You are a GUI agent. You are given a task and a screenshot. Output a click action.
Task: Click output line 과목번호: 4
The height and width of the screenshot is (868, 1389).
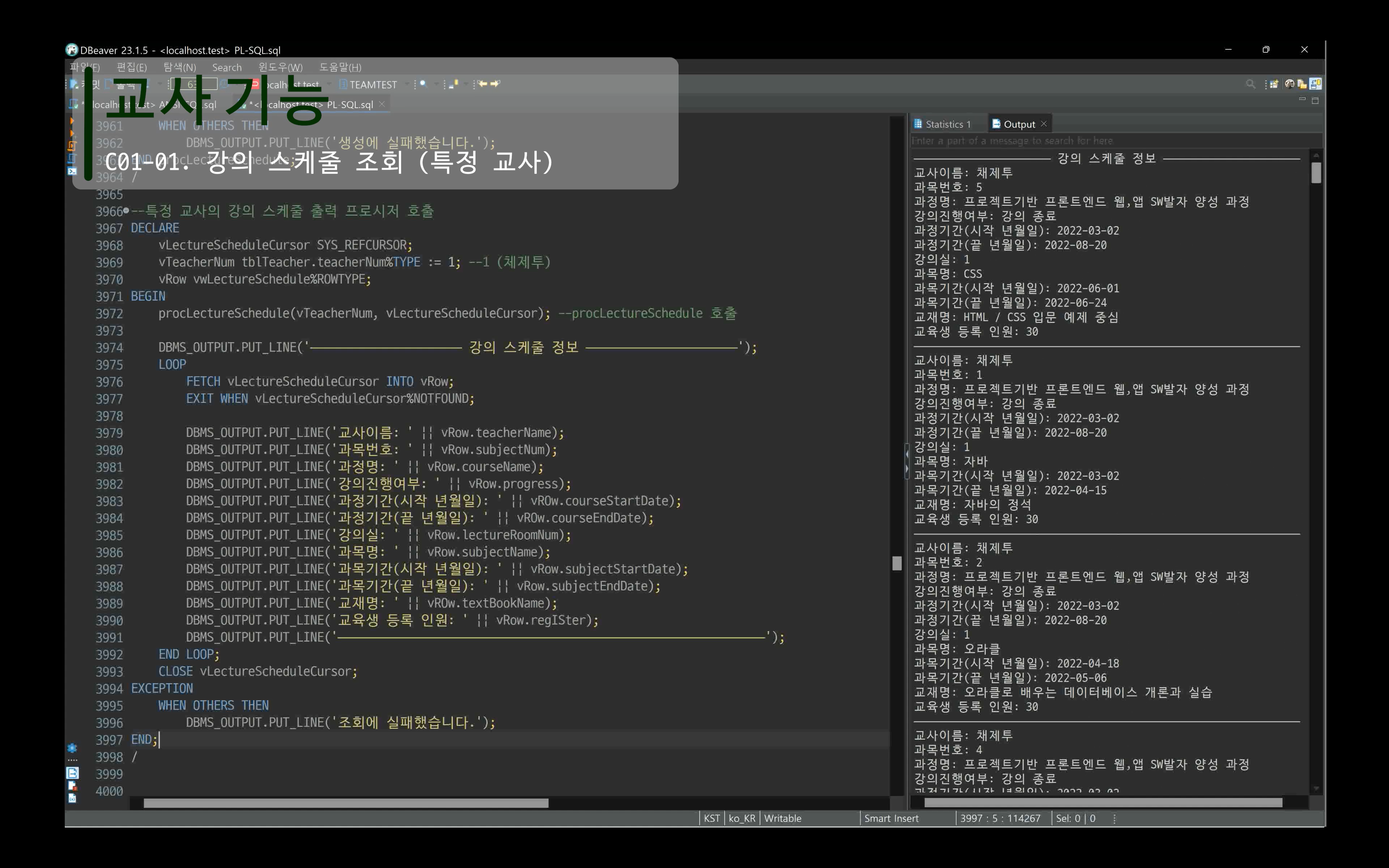click(x=948, y=750)
